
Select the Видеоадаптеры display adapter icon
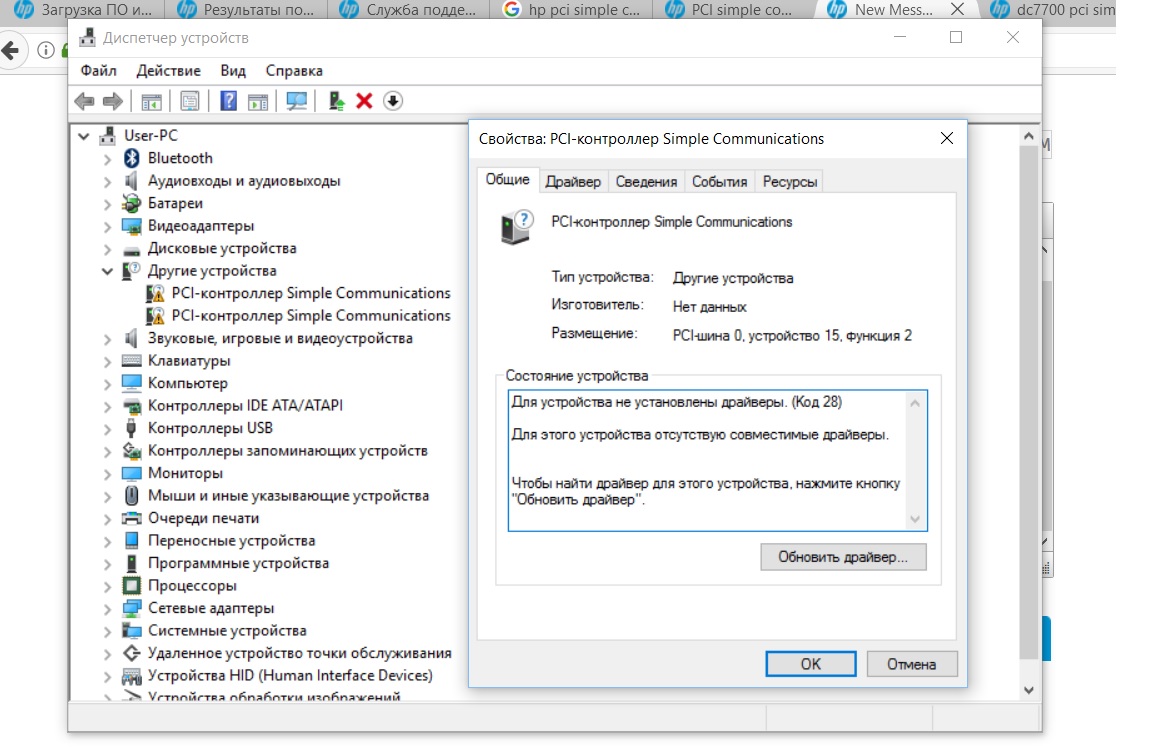pos(132,225)
